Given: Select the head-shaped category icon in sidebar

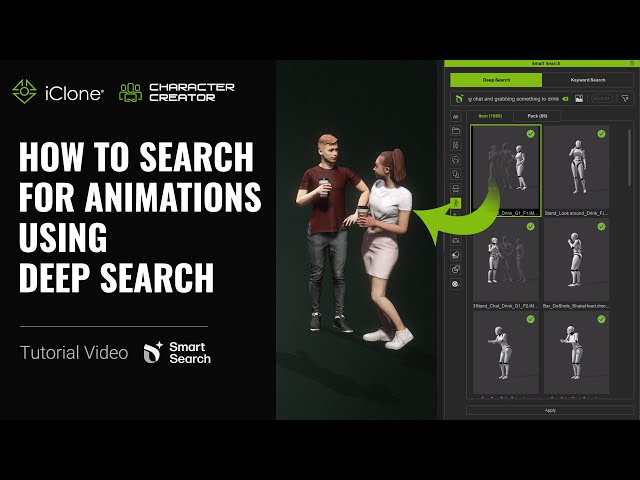Looking at the screenshot, I should [x=456, y=160].
